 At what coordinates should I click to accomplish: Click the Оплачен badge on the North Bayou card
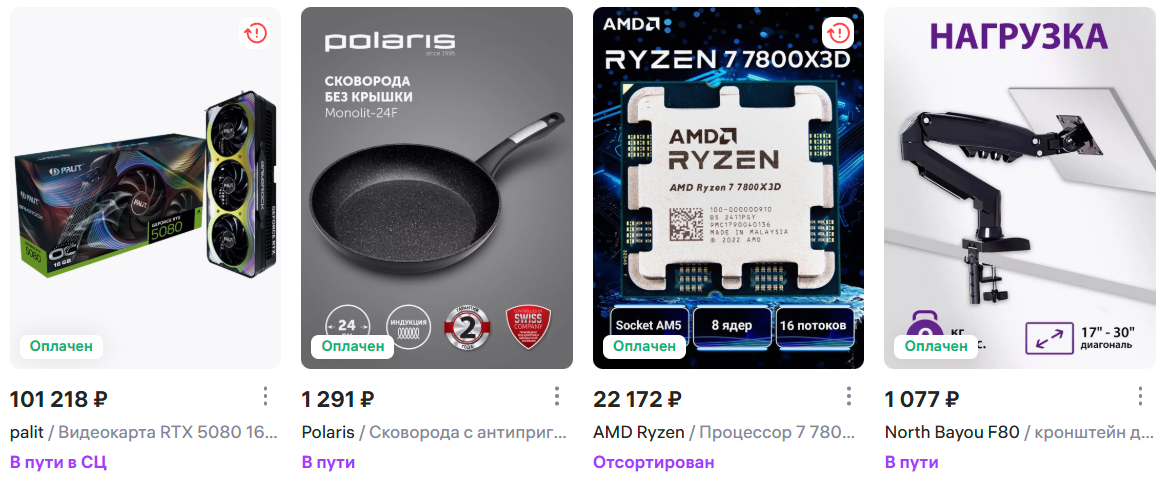point(936,346)
